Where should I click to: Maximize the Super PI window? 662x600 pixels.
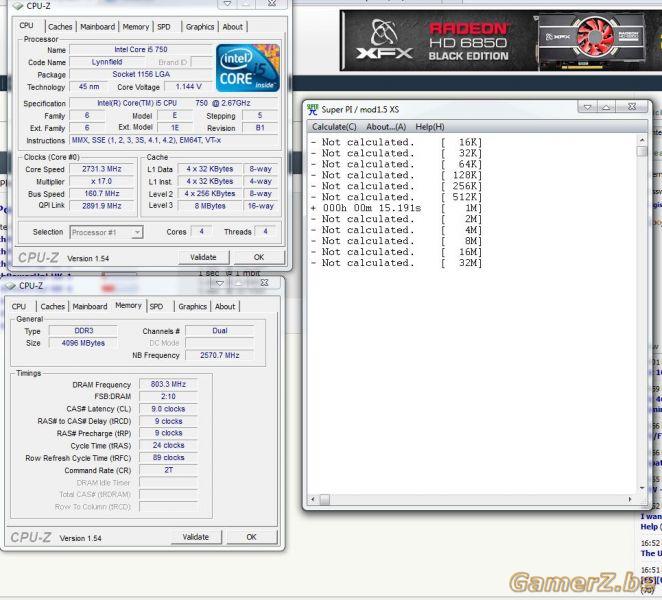606,107
